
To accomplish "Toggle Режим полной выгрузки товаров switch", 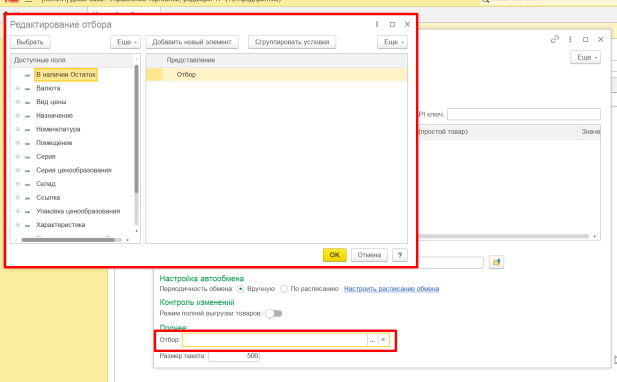I will pos(274,314).
